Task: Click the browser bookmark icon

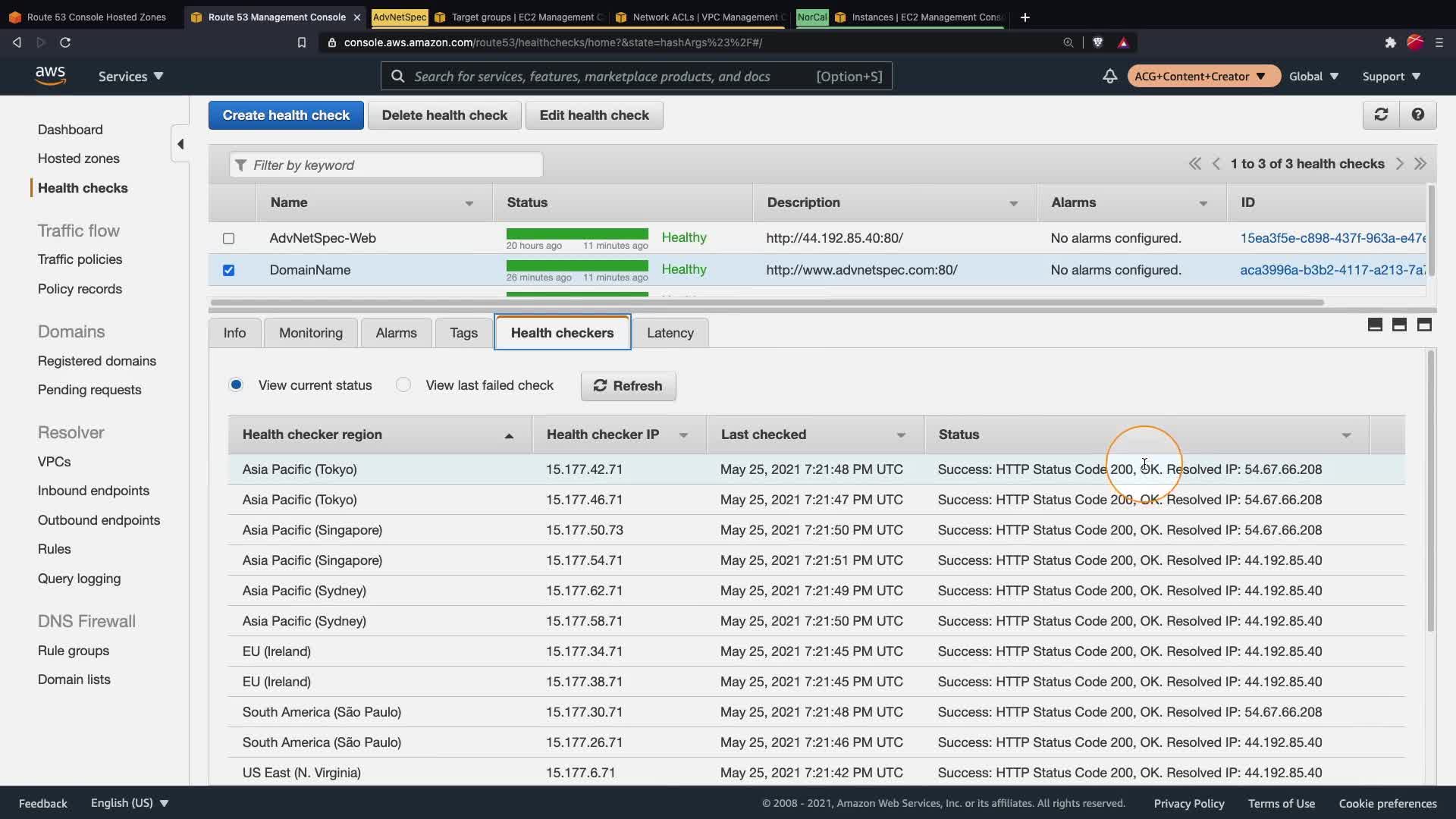Action: 301,42
